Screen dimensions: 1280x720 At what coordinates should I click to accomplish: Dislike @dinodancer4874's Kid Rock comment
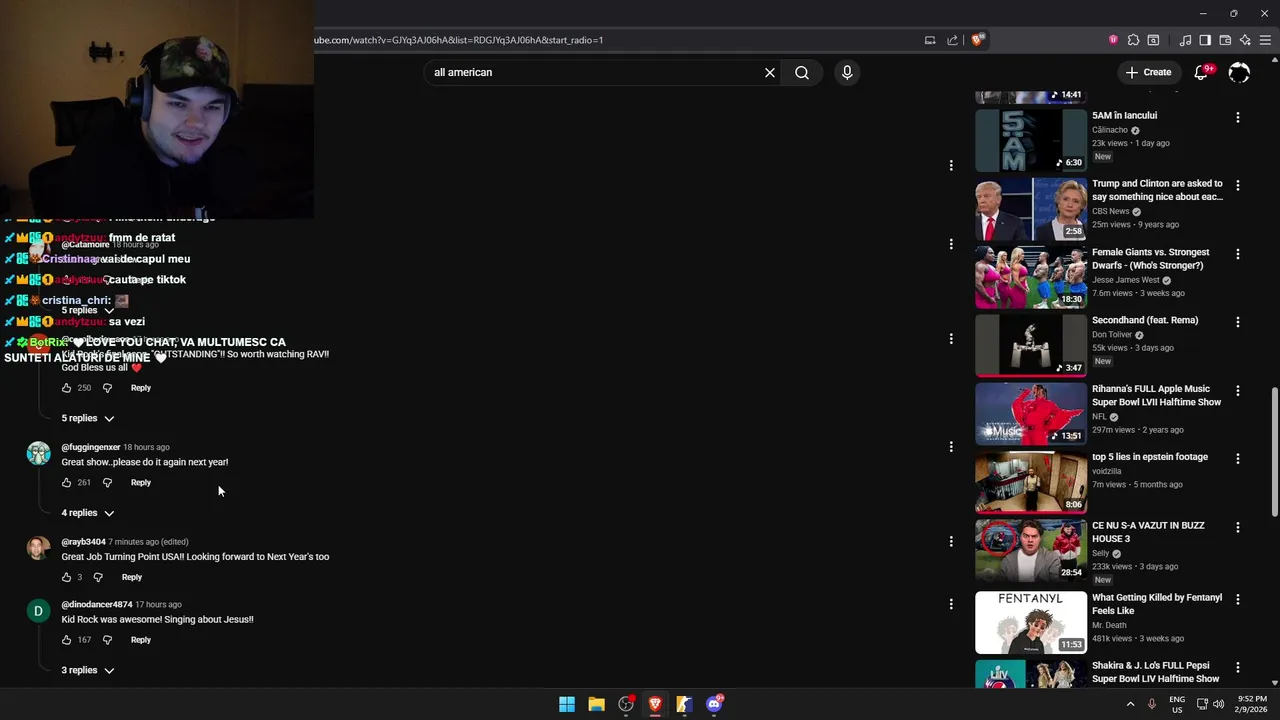(107, 640)
